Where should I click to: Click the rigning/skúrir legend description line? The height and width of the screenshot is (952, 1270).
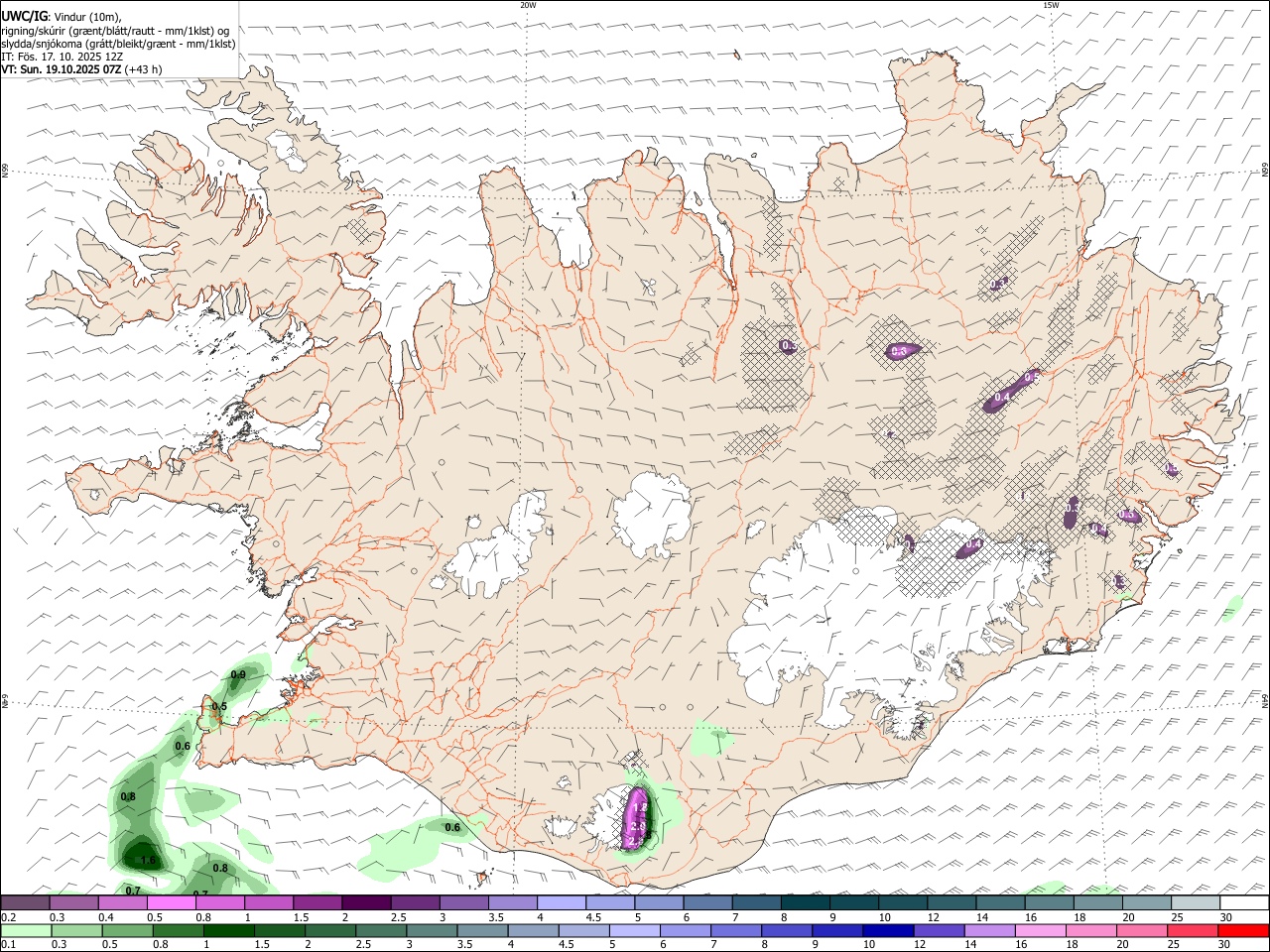[x=115, y=31]
